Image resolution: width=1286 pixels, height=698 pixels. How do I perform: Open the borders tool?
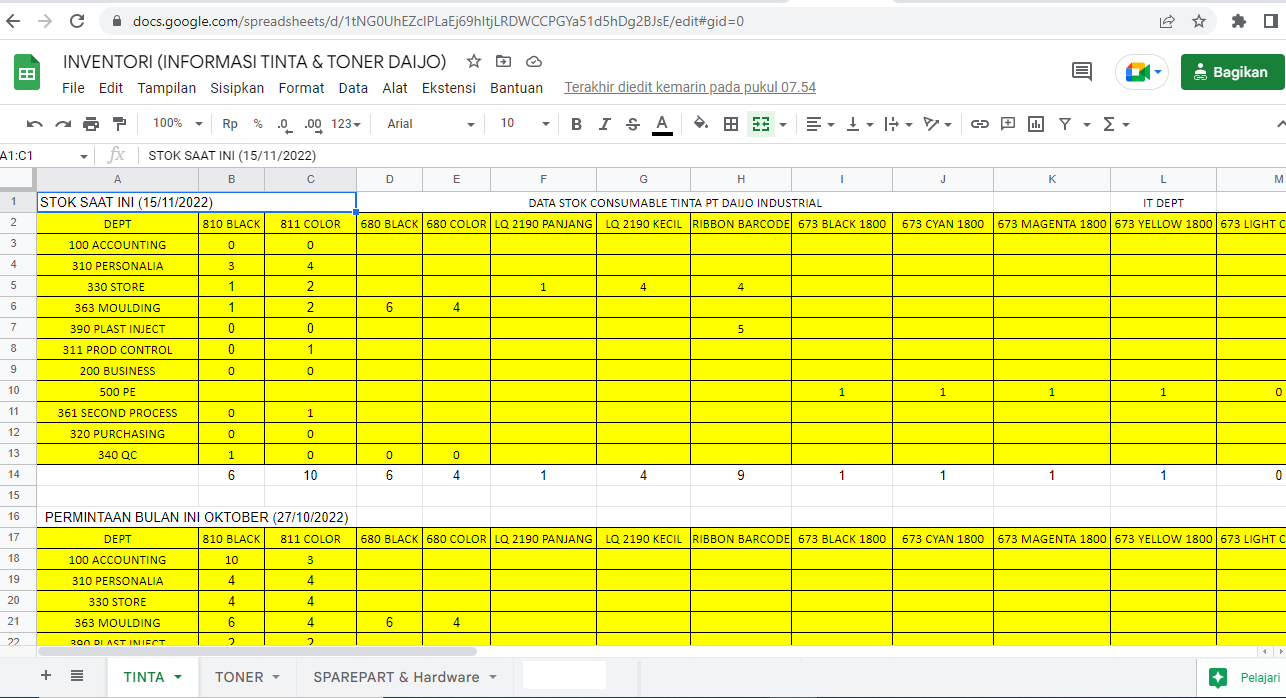(x=731, y=124)
